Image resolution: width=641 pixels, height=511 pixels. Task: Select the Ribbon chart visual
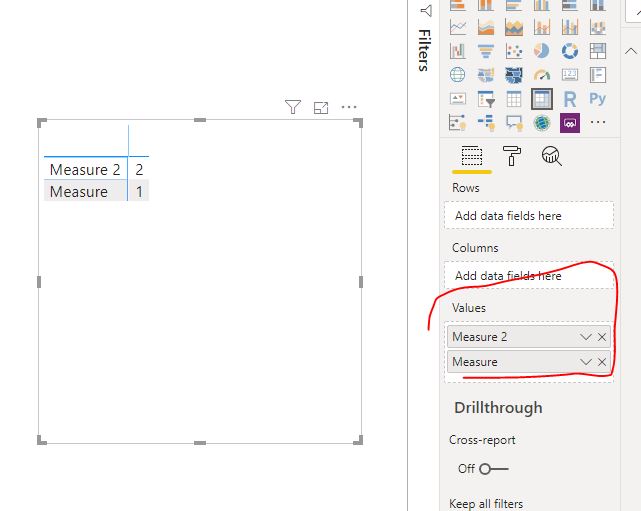[x=598, y=27]
